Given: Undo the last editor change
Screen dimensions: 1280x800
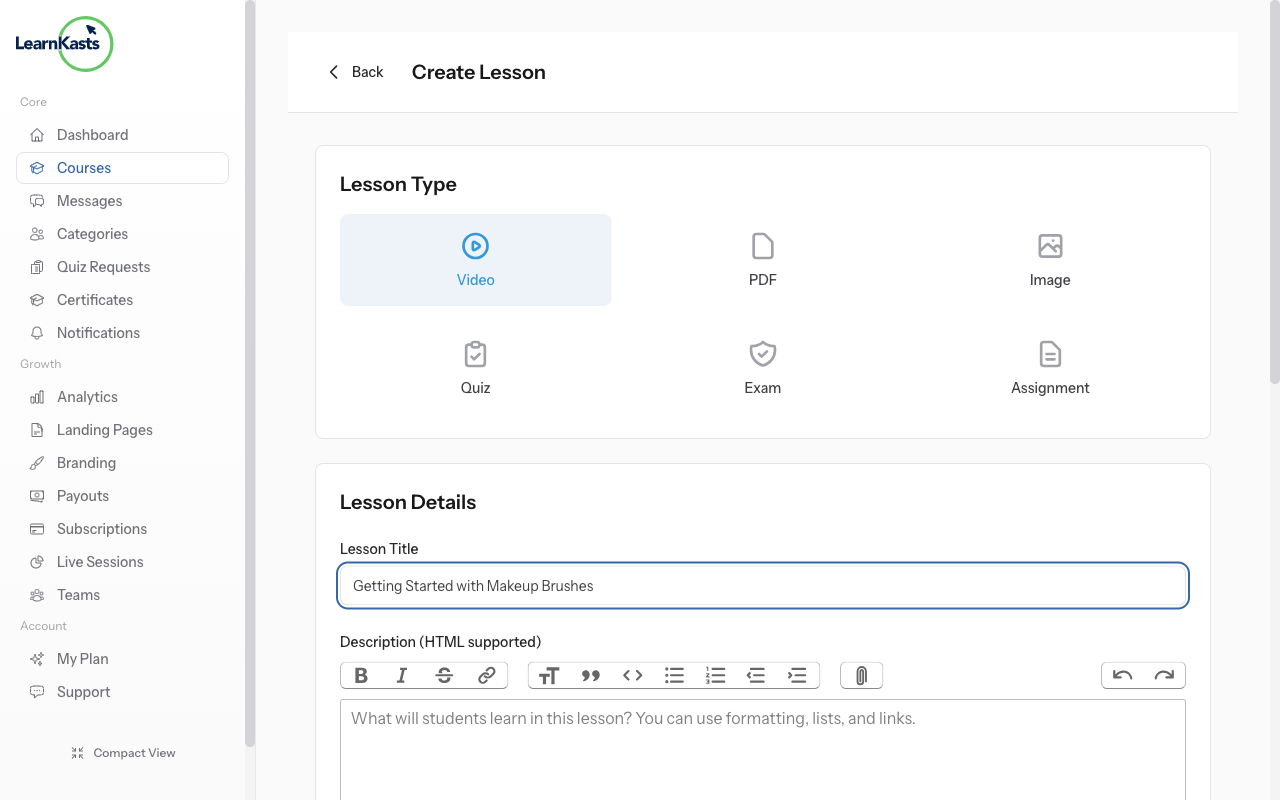Looking at the screenshot, I should click(x=1122, y=675).
